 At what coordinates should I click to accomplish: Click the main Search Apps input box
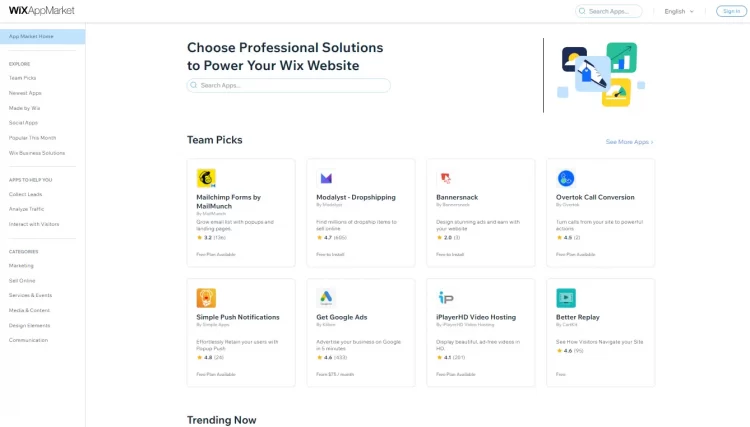pyautogui.click(x=288, y=85)
